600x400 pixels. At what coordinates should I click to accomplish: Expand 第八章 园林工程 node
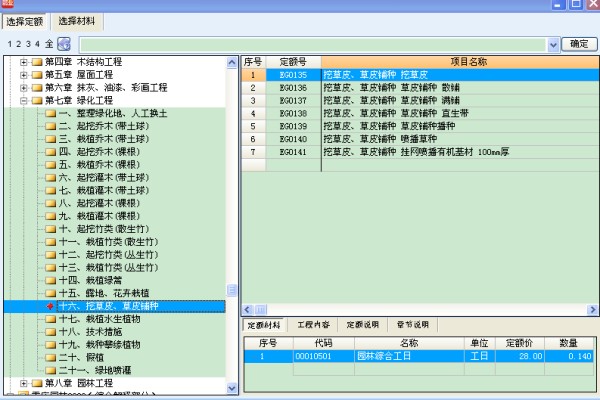[24, 383]
